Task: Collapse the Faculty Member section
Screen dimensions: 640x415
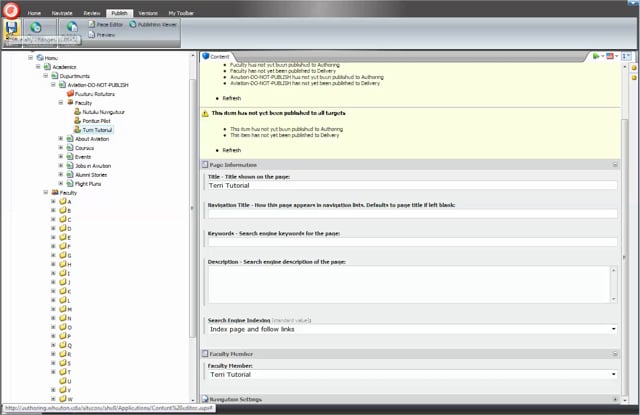Action: [615, 354]
